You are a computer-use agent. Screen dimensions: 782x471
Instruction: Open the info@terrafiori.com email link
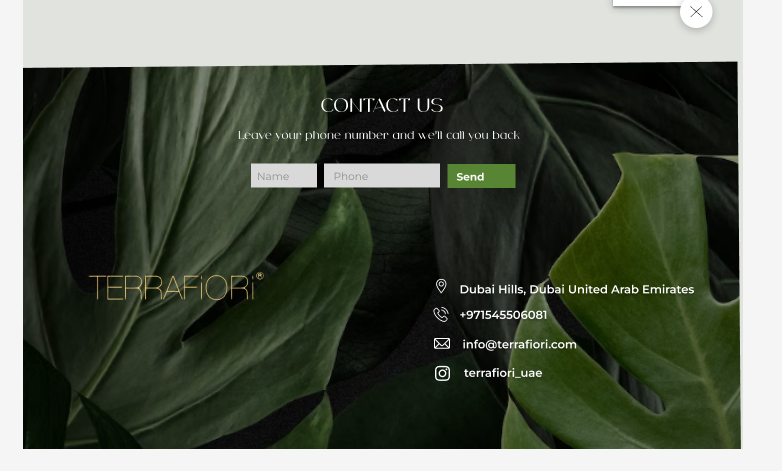[519, 344]
